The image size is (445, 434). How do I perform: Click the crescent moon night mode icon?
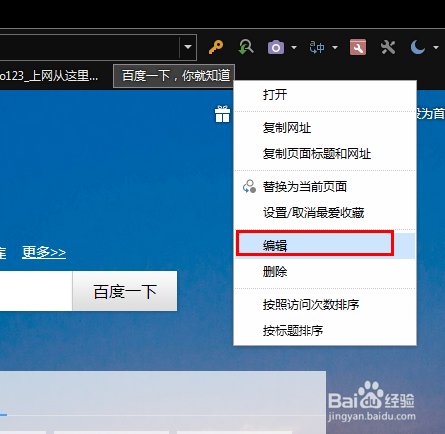coord(418,47)
